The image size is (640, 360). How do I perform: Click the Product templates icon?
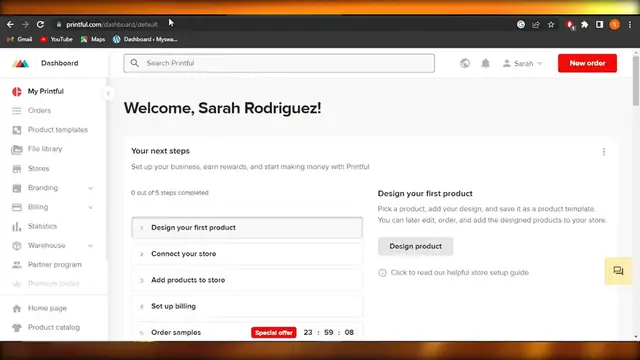[17, 130]
